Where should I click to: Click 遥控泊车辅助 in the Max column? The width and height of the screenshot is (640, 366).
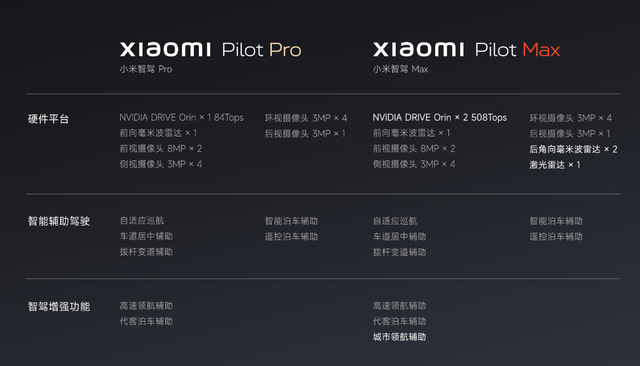[556, 237]
